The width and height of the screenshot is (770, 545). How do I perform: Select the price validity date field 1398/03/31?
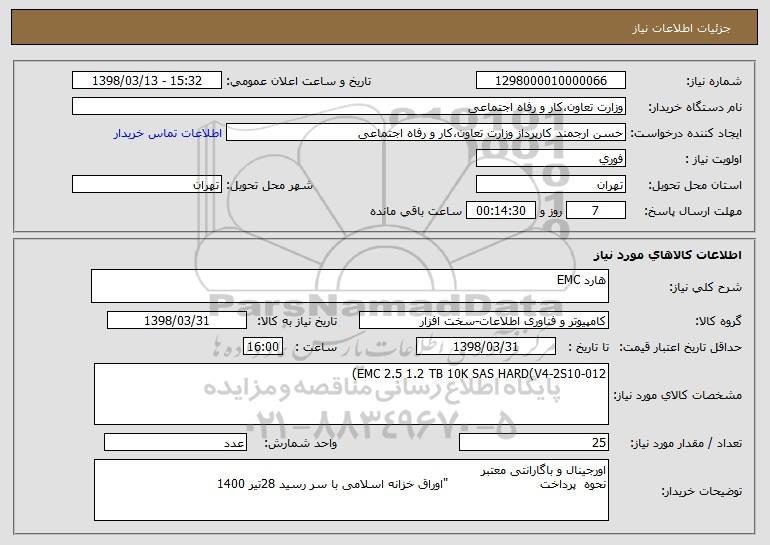click(x=486, y=346)
